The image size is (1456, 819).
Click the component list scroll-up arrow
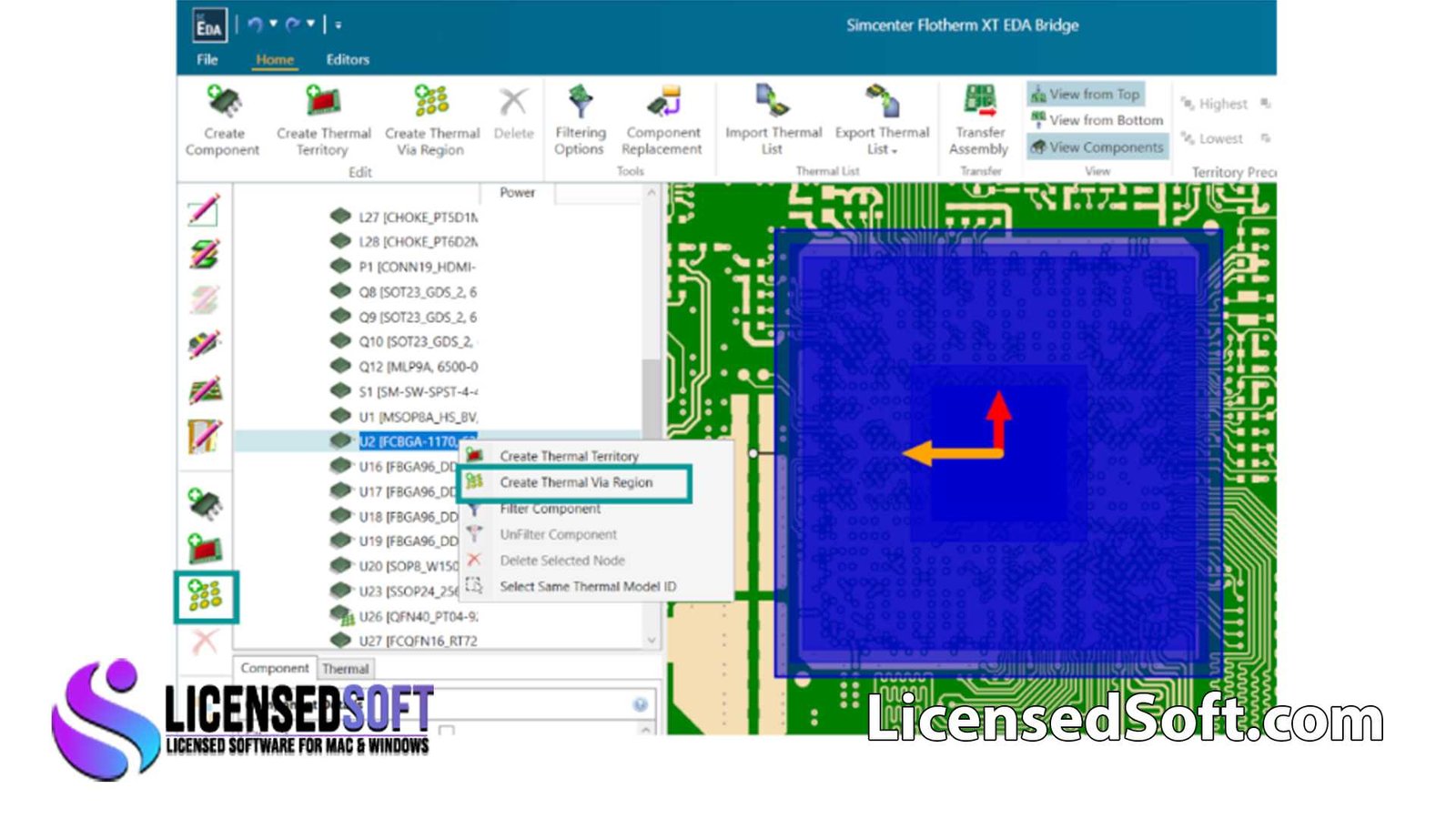(x=652, y=193)
